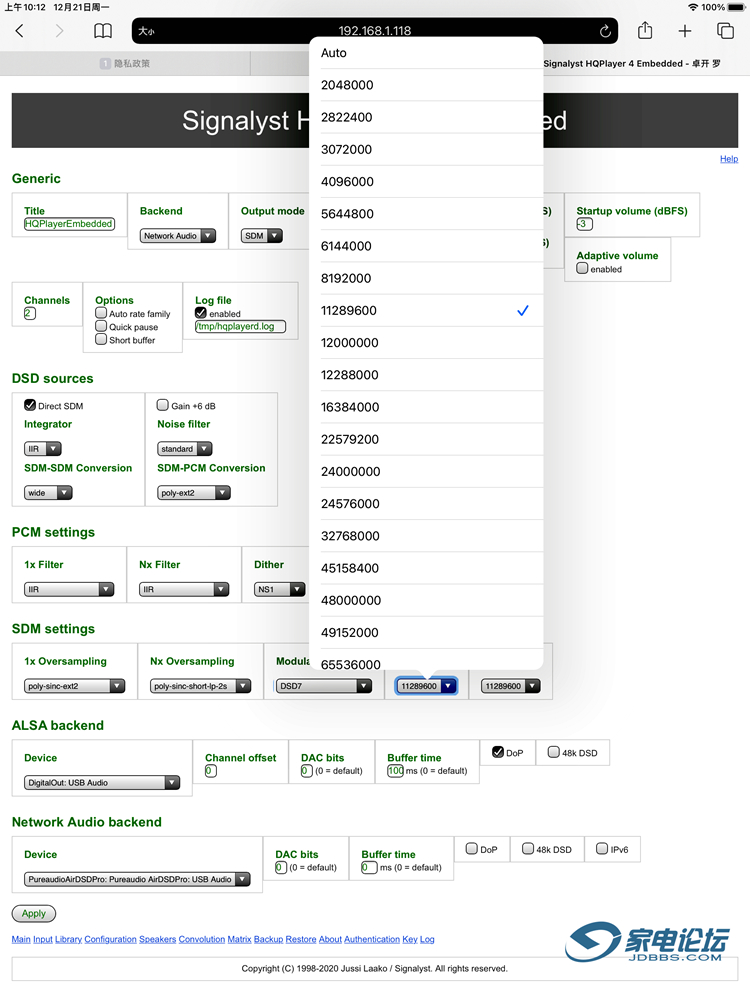Open 1x Oversampling poly-sinc-ext2 dropdown
750x1000 pixels.
(x=75, y=686)
